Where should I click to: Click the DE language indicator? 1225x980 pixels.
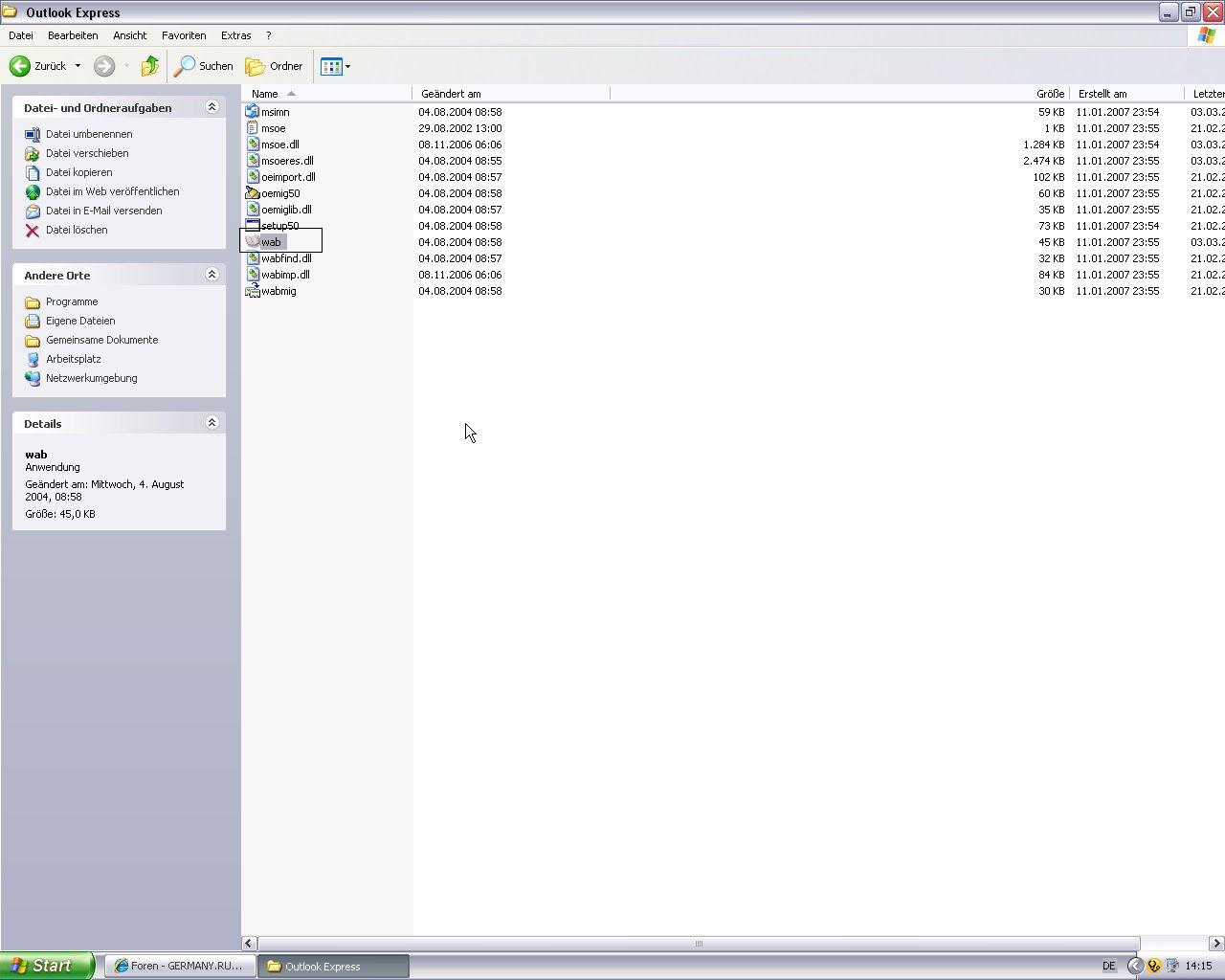[x=1108, y=967]
